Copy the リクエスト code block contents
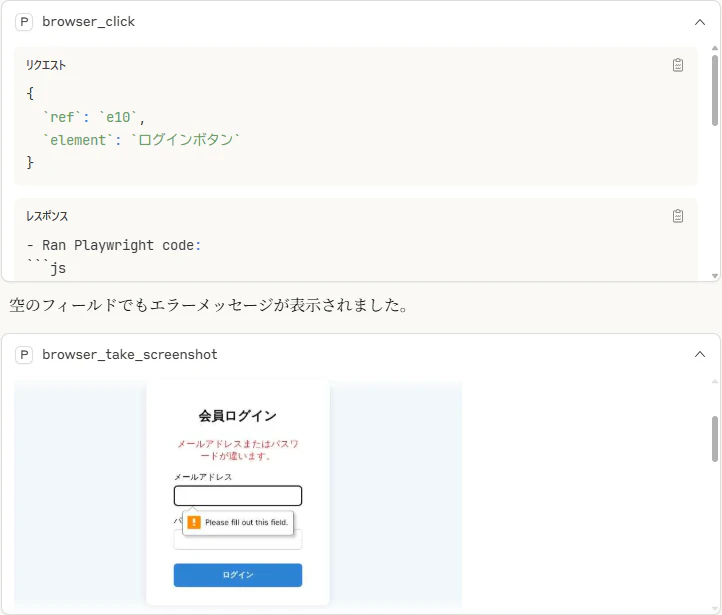The image size is (722, 615). (x=677, y=65)
